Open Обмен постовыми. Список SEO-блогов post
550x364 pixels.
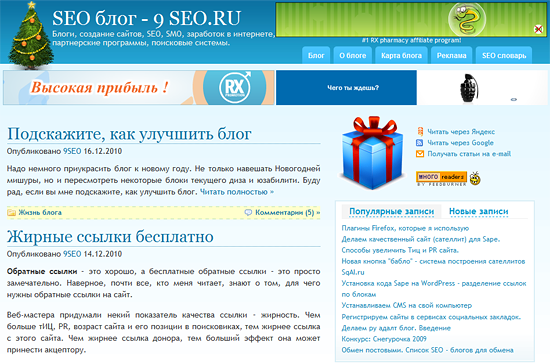[427, 350]
